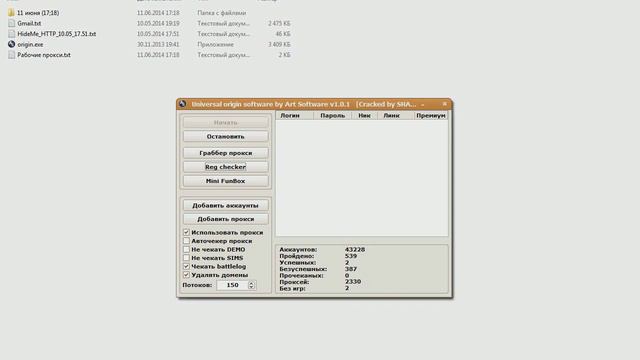This screenshot has height=360, width=640.
Task: Click the date 30.11.2013 19:41 for origin.exe
Action: 158,44
